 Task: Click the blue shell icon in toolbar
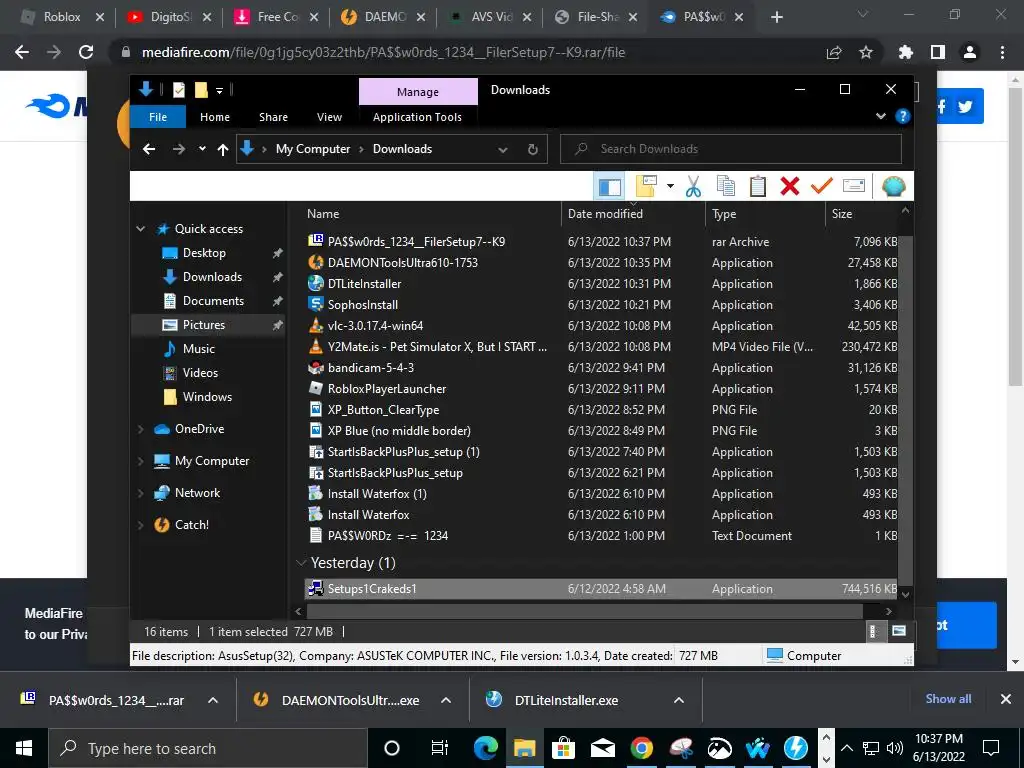893,187
